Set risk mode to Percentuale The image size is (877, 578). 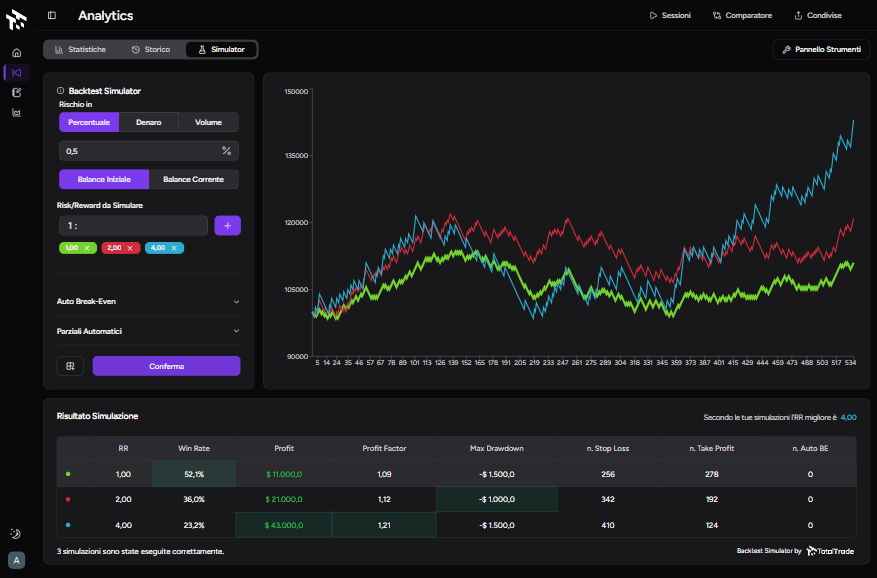tap(89, 122)
